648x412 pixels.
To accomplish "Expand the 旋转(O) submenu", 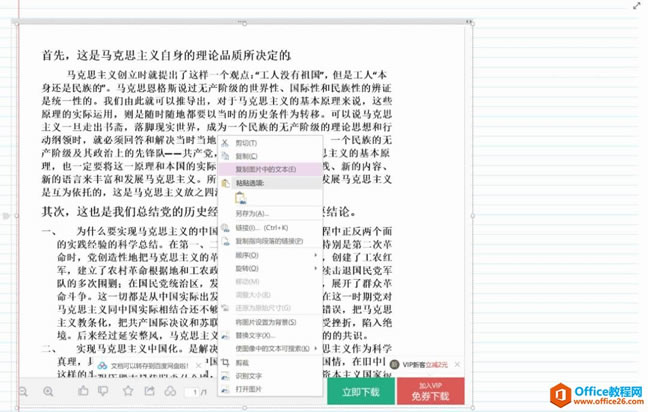I will (x=270, y=269).
